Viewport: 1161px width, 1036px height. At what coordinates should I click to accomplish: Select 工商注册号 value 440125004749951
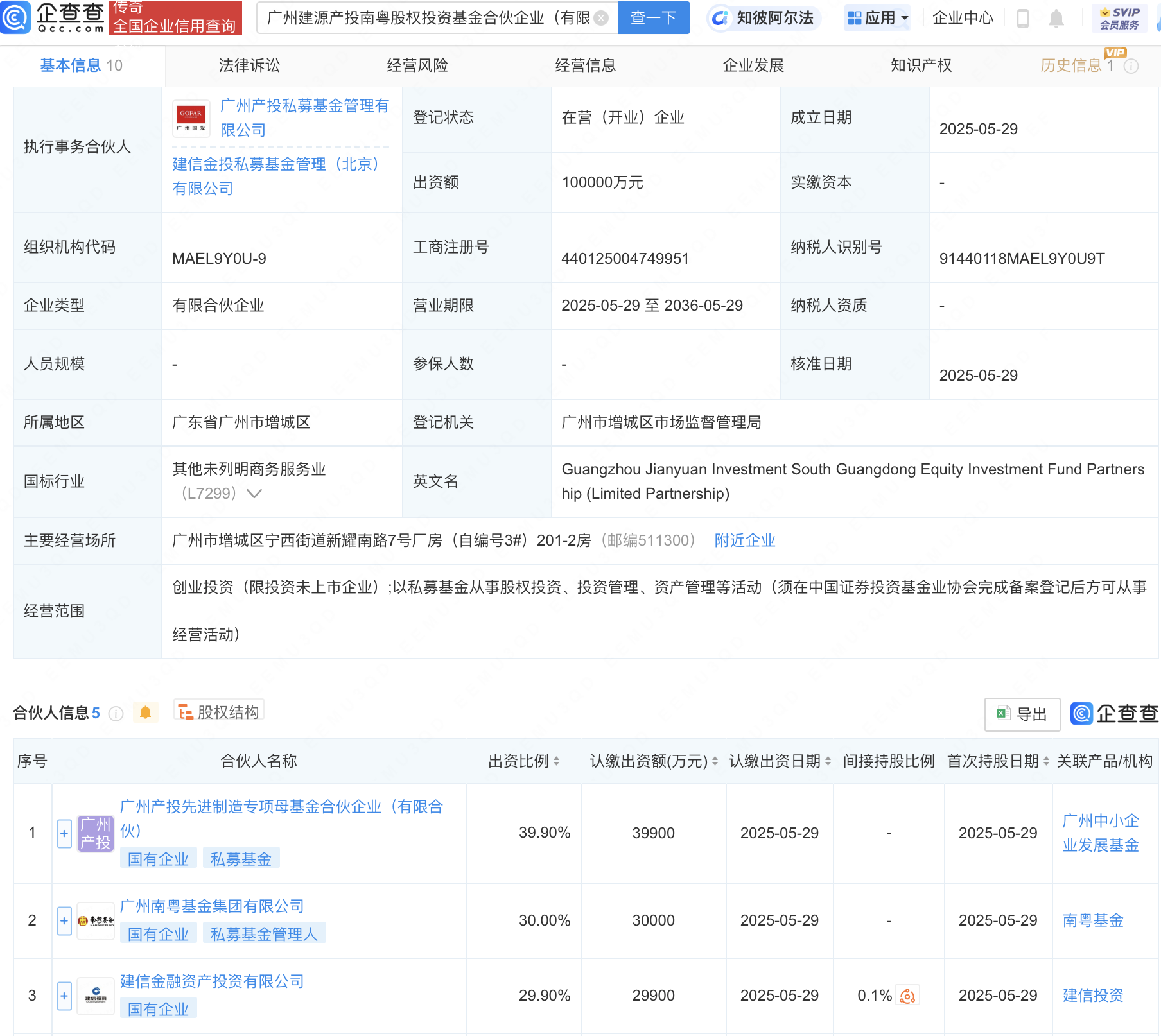point(625,259)
